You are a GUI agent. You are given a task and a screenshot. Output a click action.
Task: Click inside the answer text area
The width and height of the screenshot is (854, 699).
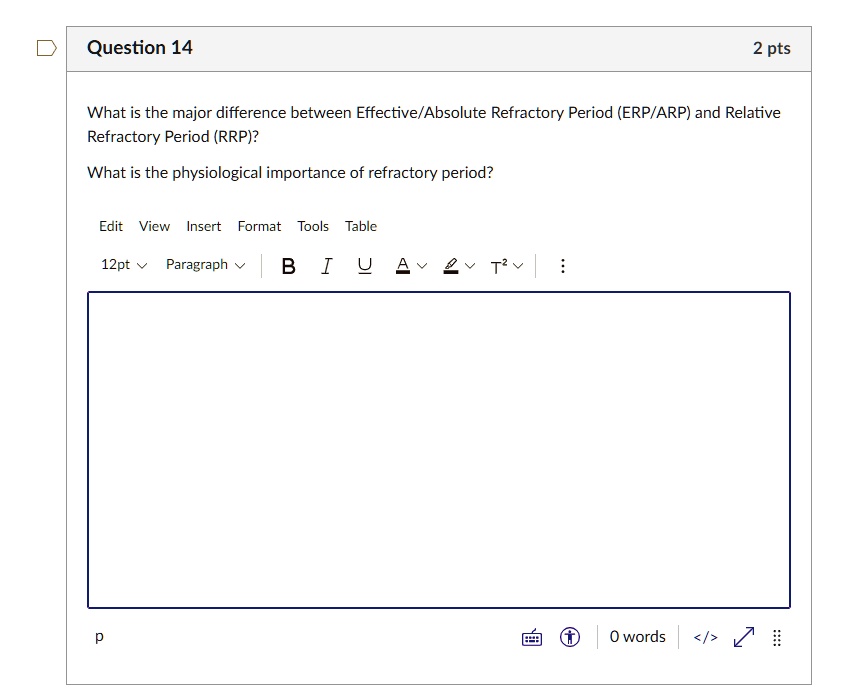pos(438,448)
